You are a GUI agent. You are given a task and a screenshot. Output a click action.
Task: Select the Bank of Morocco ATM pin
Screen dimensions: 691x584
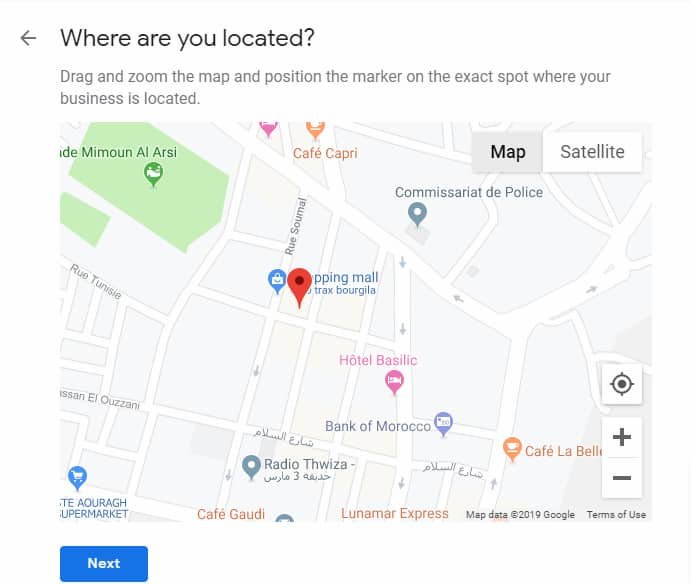(x=443, y=424)
